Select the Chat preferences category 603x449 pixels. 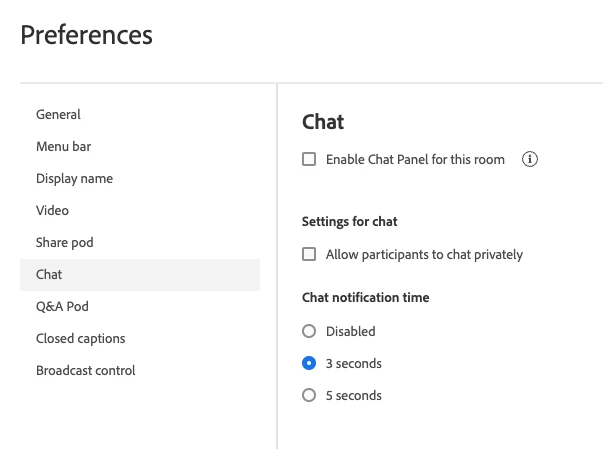point(49,275)
